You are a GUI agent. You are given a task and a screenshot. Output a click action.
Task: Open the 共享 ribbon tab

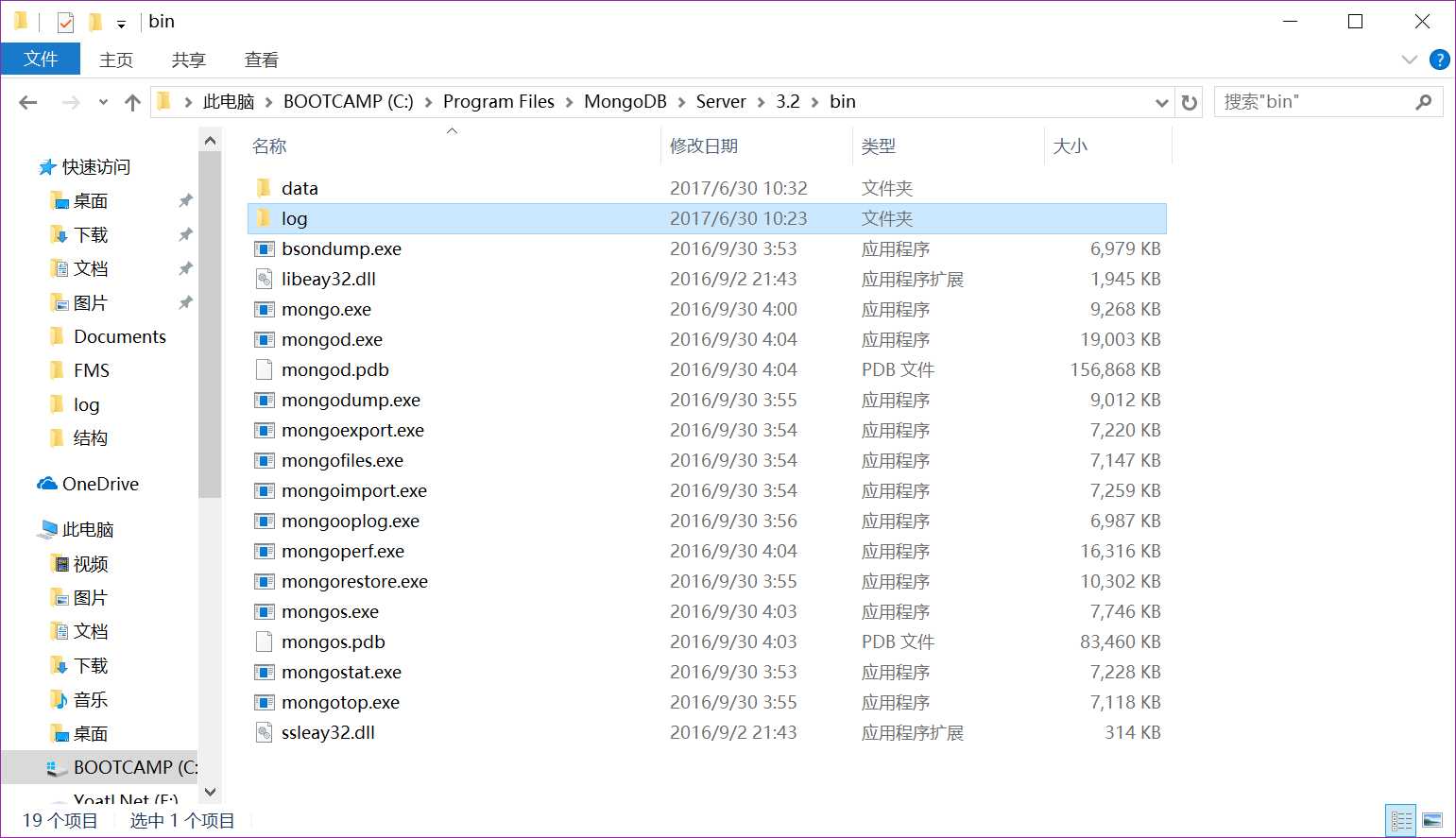coord(189,60)
